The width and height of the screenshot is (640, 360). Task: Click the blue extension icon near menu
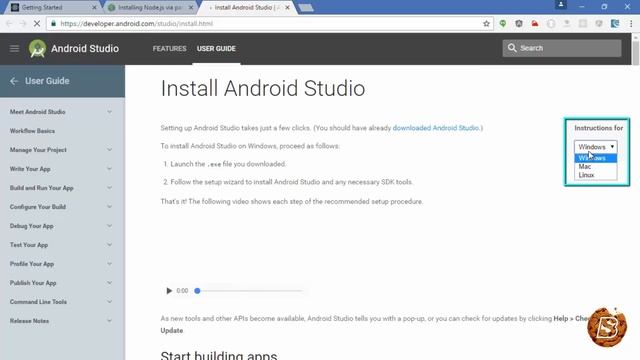615,24
